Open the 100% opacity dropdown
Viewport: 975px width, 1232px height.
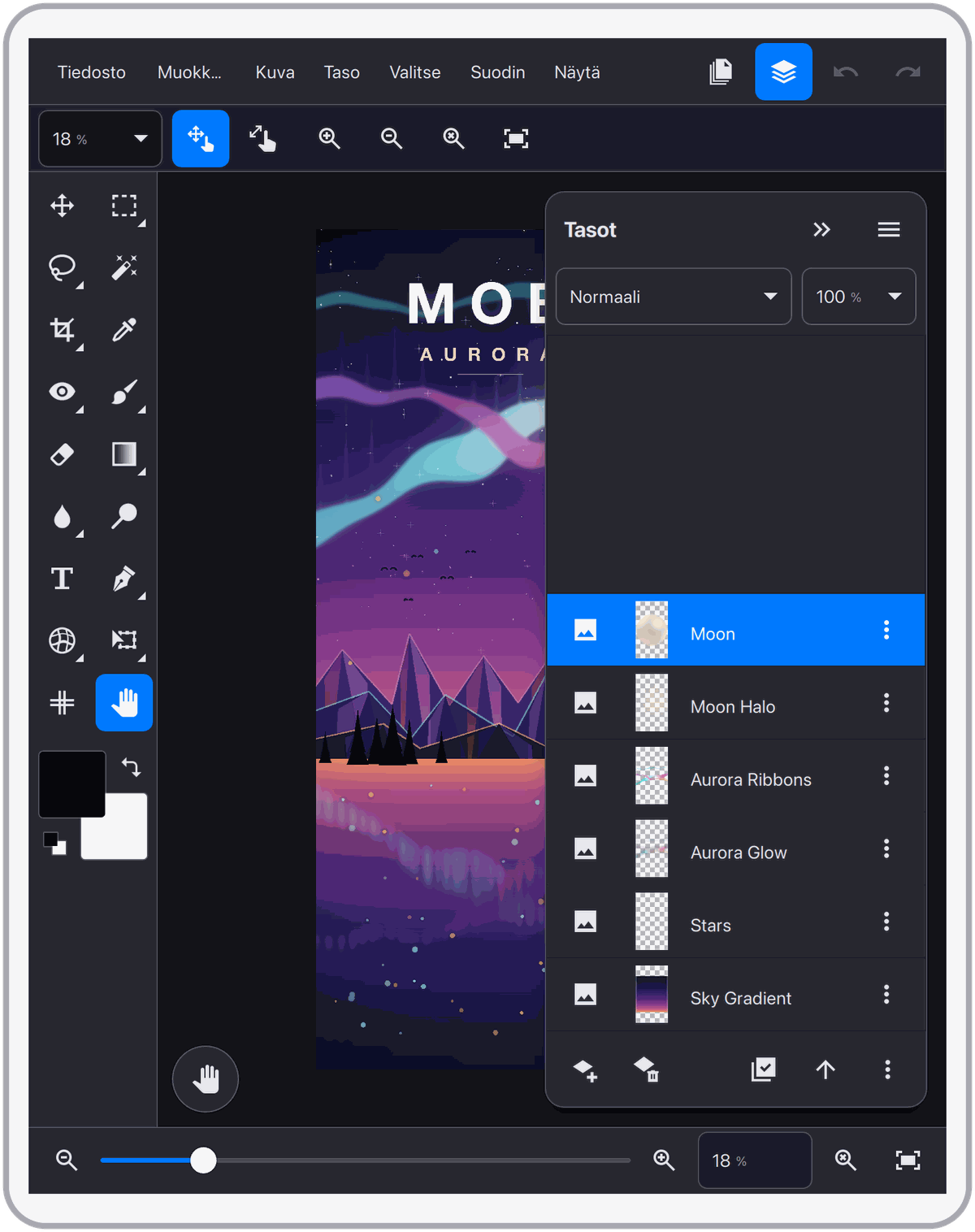859,297
